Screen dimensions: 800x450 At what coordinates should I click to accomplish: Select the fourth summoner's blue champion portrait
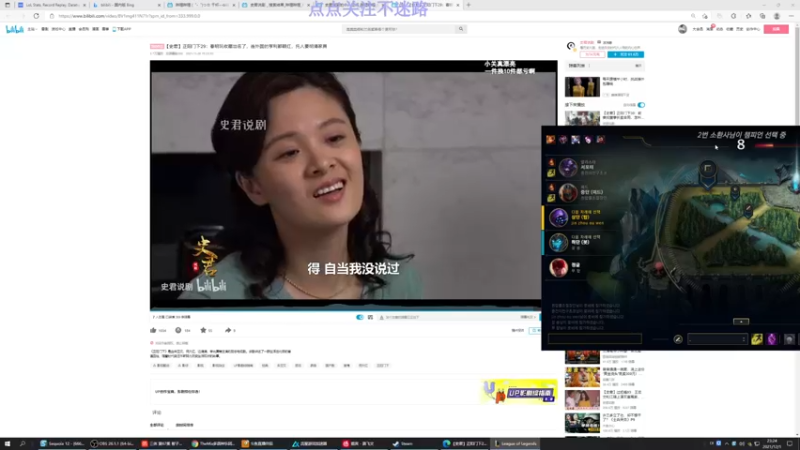(558, 242)
